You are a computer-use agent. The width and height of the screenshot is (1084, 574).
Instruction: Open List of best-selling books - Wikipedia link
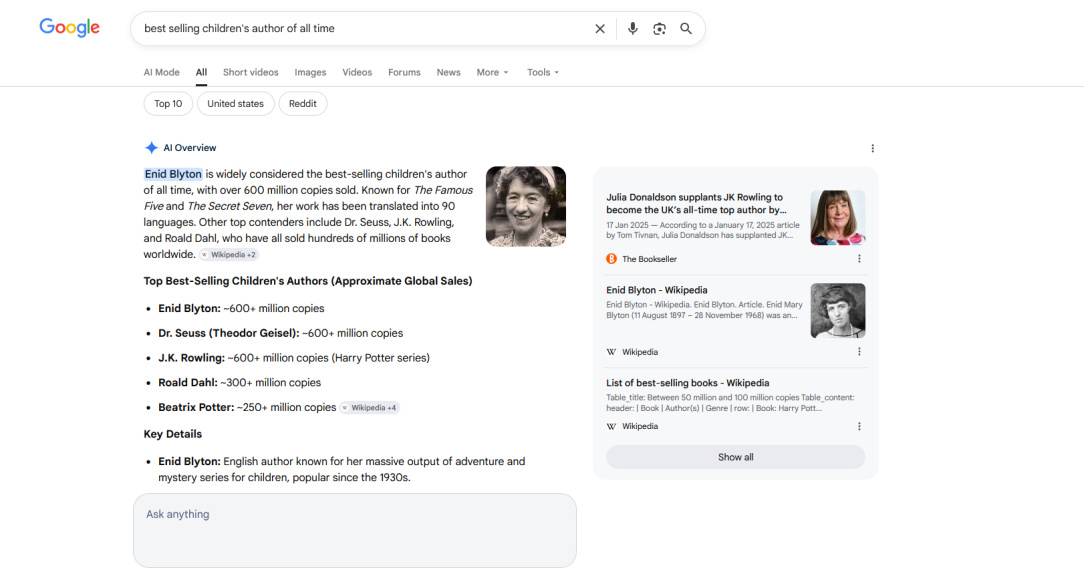pos(688,382)
